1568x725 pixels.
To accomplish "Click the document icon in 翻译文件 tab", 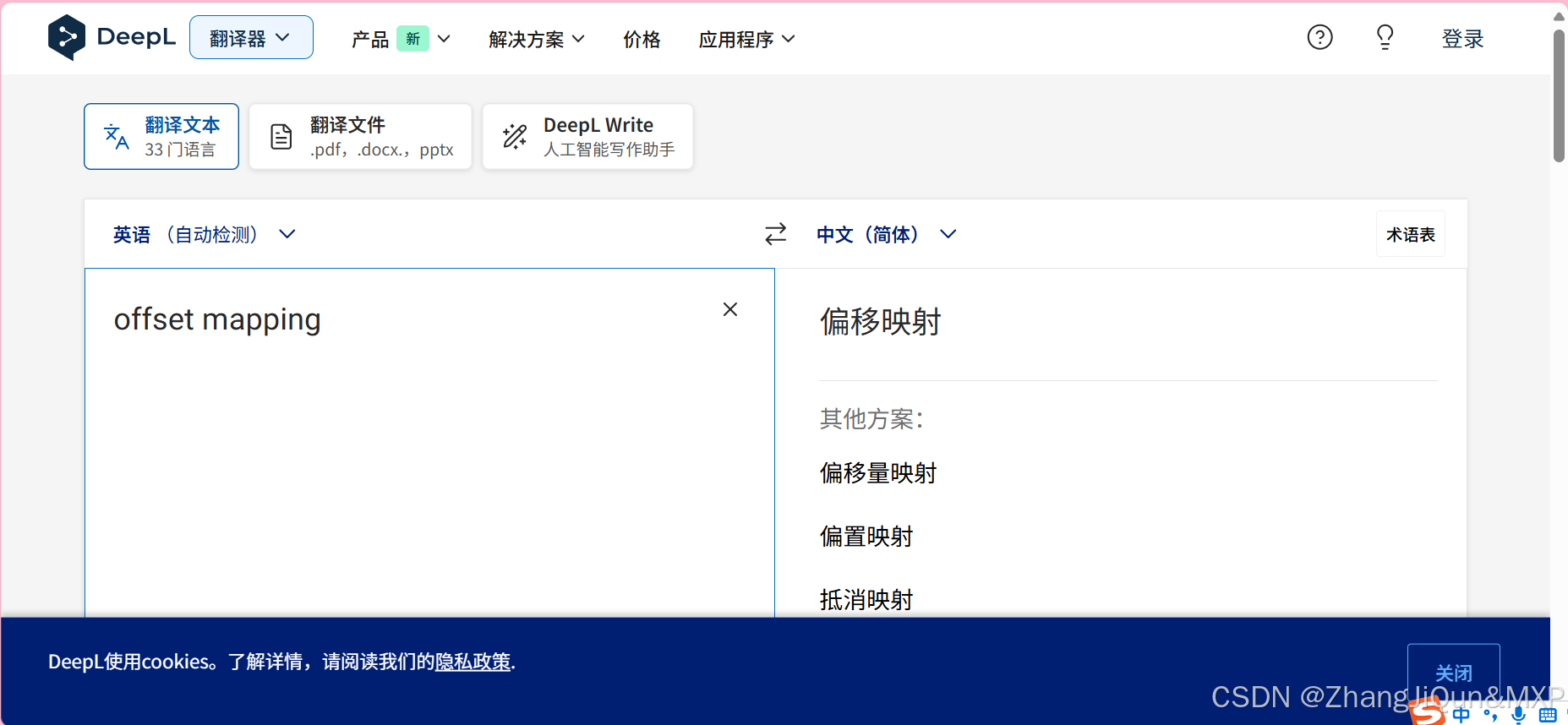I will coord(281,136).
